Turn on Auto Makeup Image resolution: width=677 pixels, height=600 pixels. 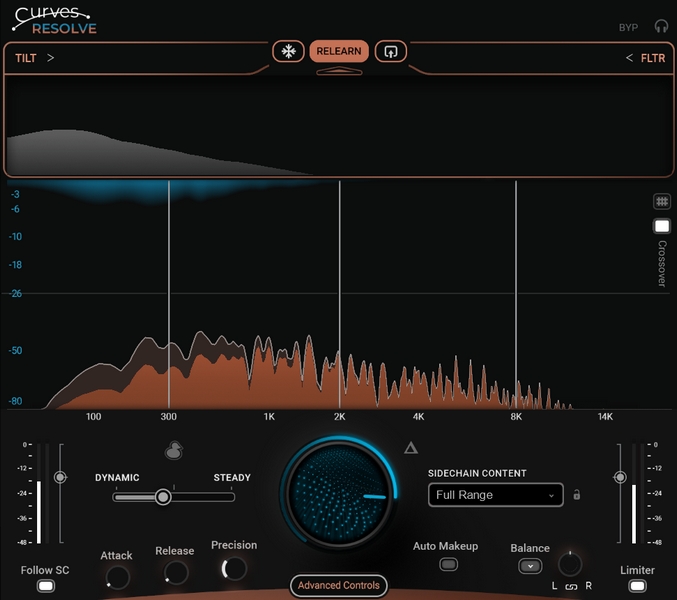click(x=449, y=564)
